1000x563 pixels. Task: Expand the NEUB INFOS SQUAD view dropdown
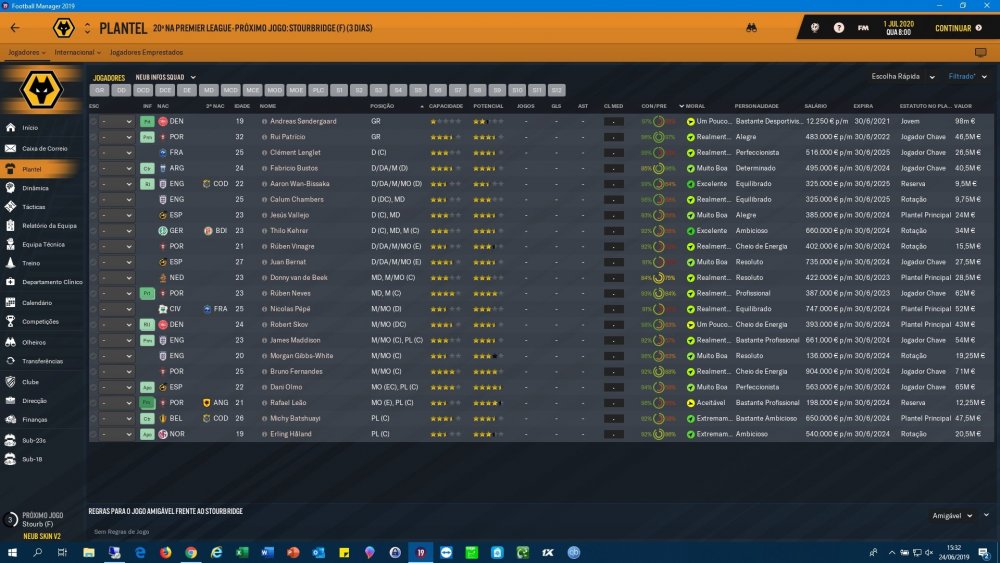tap(166, 77)
